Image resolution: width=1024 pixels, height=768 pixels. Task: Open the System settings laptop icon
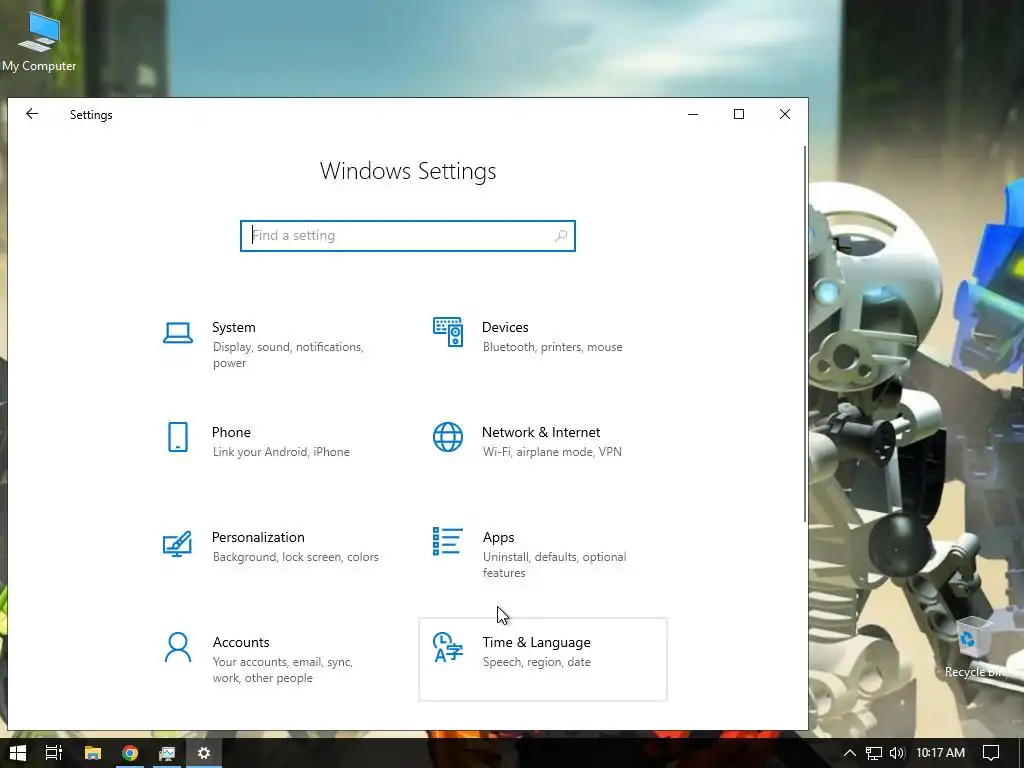(178, 332)
